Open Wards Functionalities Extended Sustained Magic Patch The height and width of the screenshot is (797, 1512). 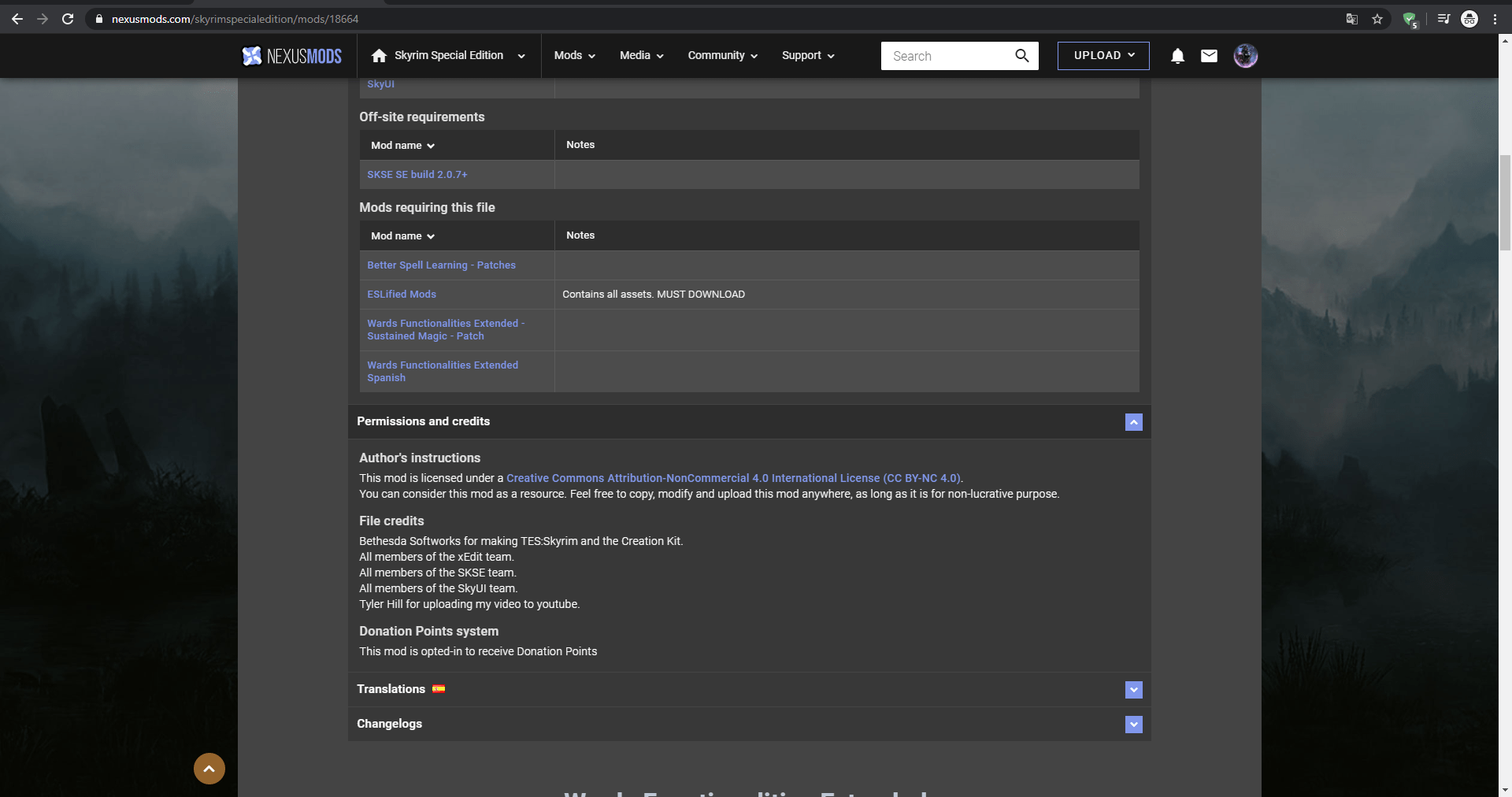click(x=446, y=330)
